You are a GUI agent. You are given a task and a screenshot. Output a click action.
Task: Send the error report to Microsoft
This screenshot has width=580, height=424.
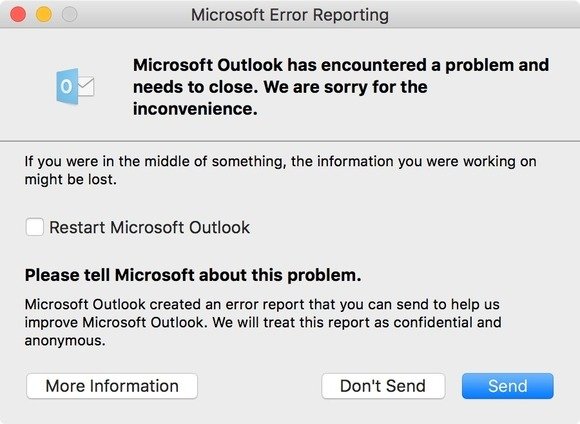coord(508,386)
